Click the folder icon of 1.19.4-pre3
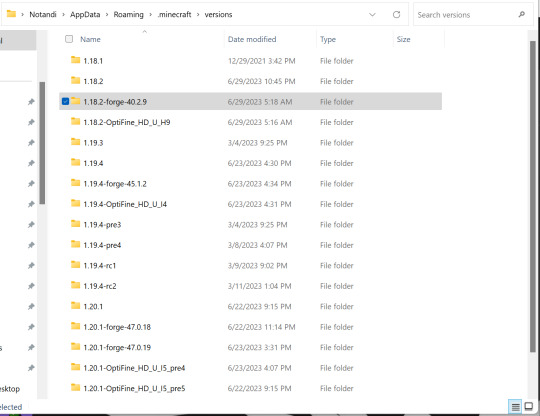 coord(75,223)
